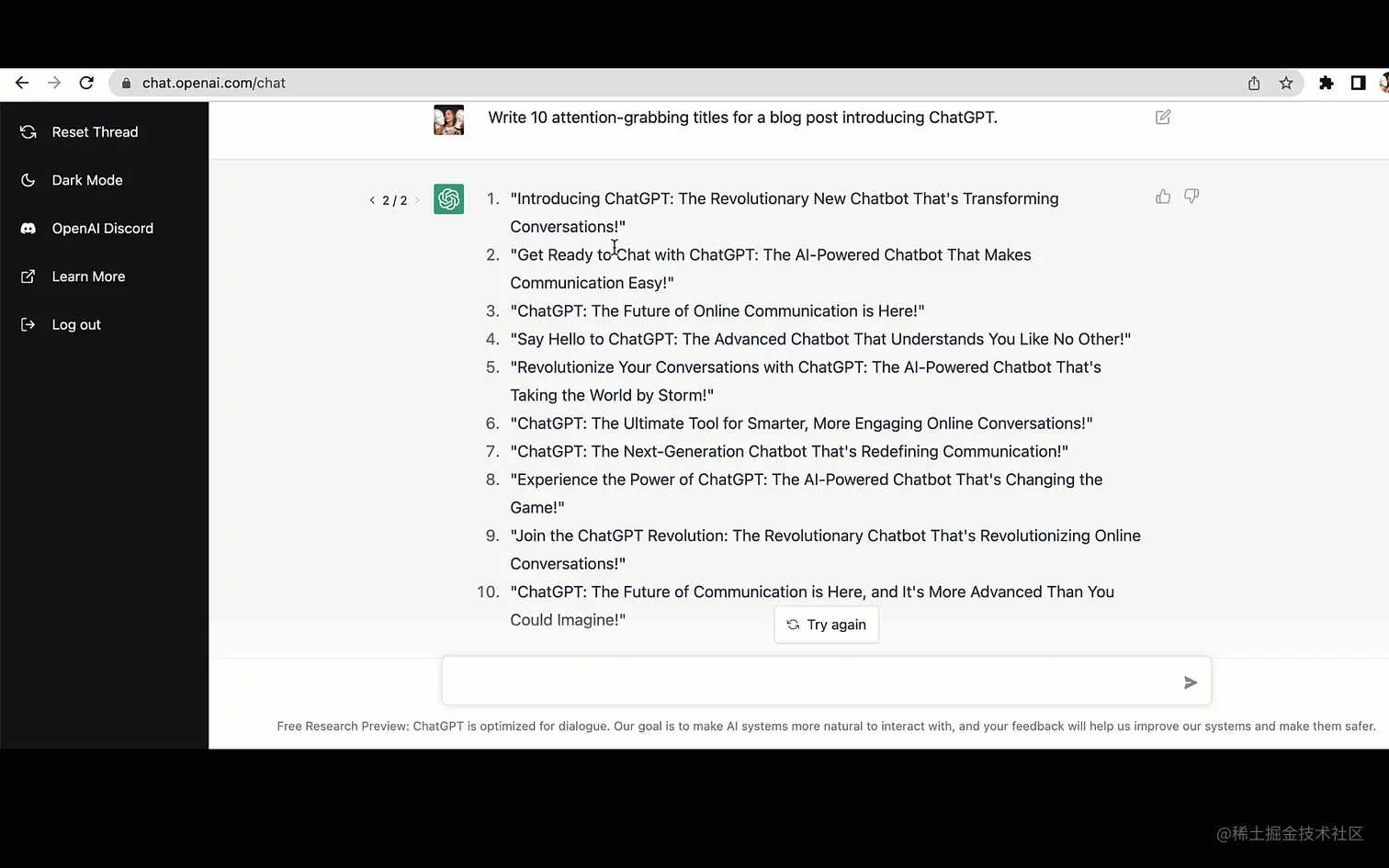The width and height of the screenshot is (1389, 868).
Task: Click the Try again button
Action: 827,625
